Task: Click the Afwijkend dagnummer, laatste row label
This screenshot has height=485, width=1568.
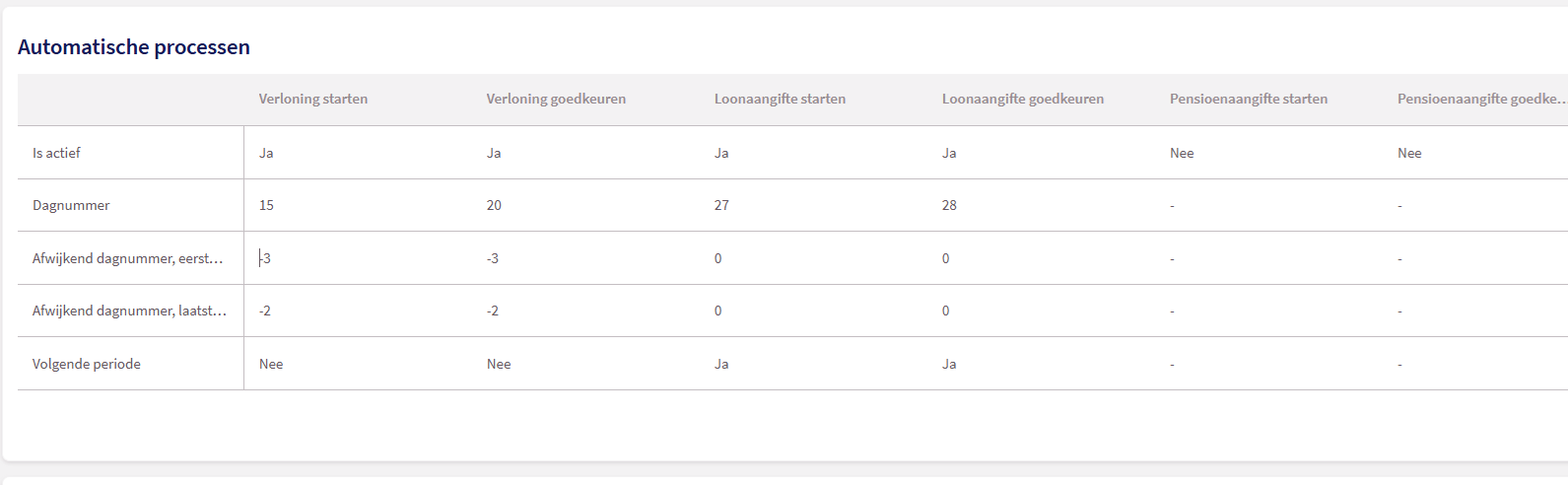Action: pyautogui.click(x=129, y=311)
